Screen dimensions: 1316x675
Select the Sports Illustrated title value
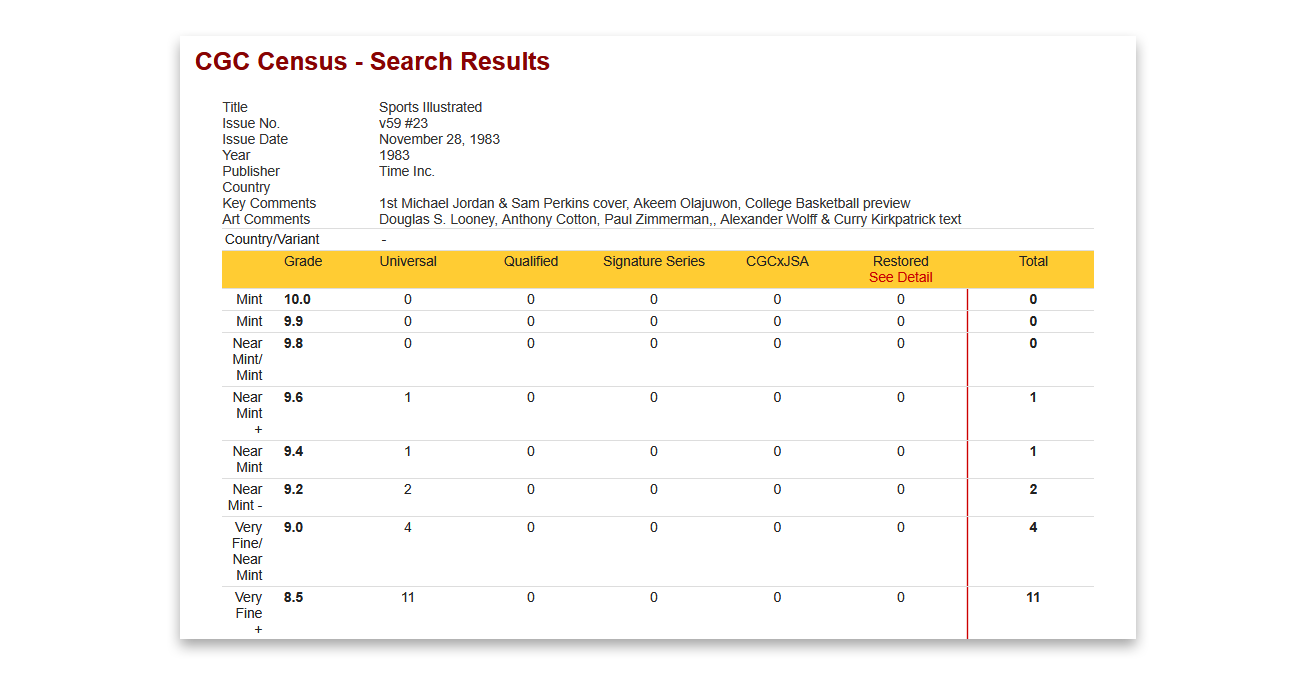click(x=430, y=107)
